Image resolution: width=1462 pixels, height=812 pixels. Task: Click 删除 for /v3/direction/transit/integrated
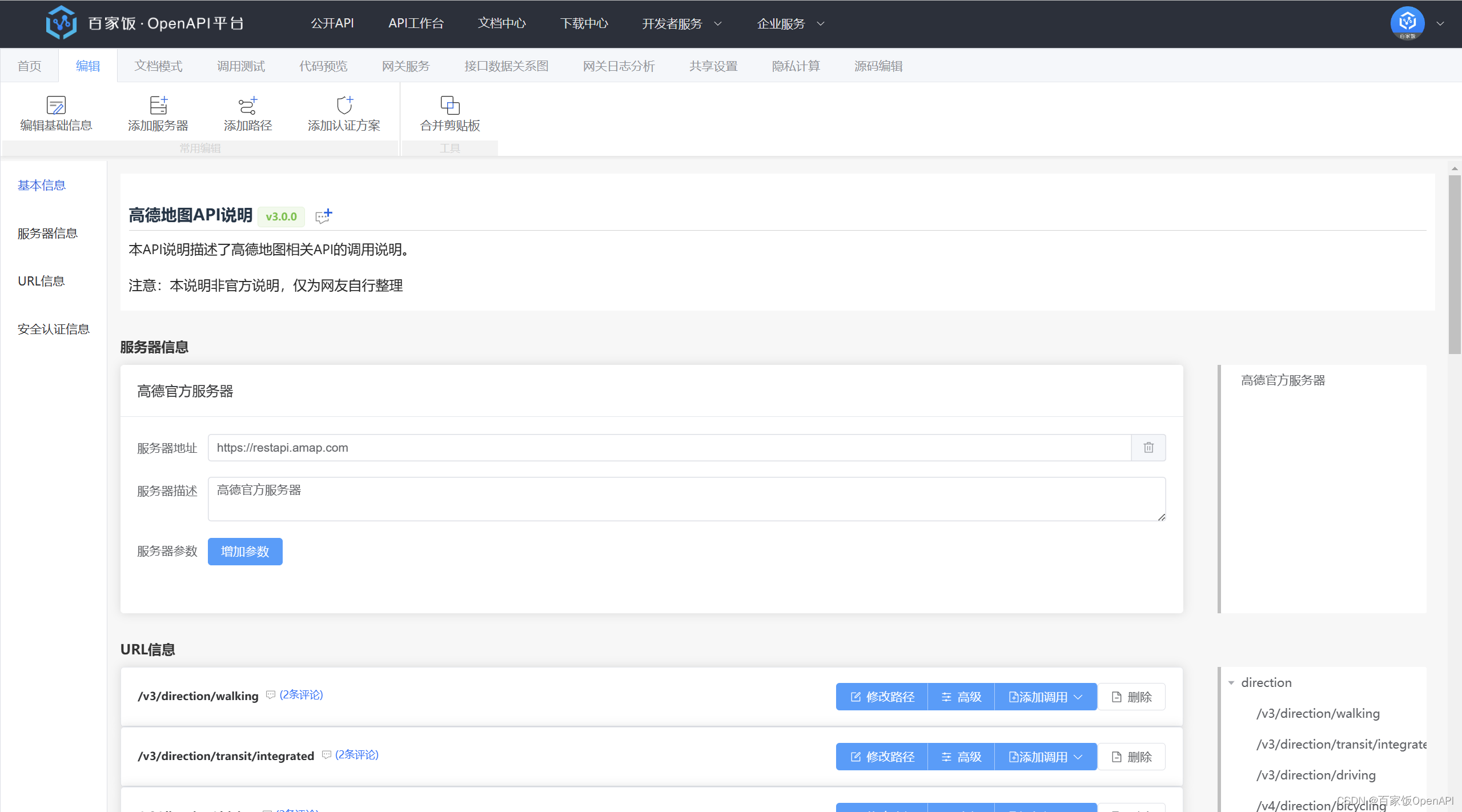click(x=1131, y=757)
